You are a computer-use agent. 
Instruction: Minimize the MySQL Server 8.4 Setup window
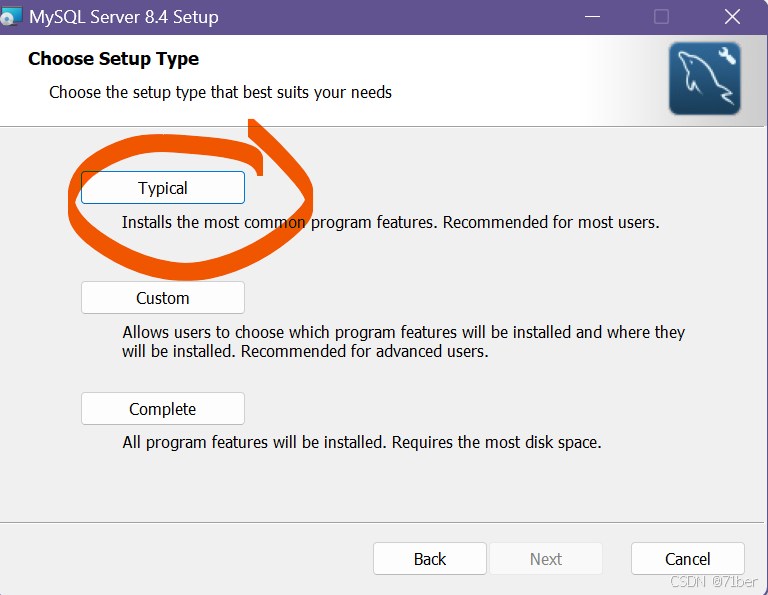(x=592, y=17)
